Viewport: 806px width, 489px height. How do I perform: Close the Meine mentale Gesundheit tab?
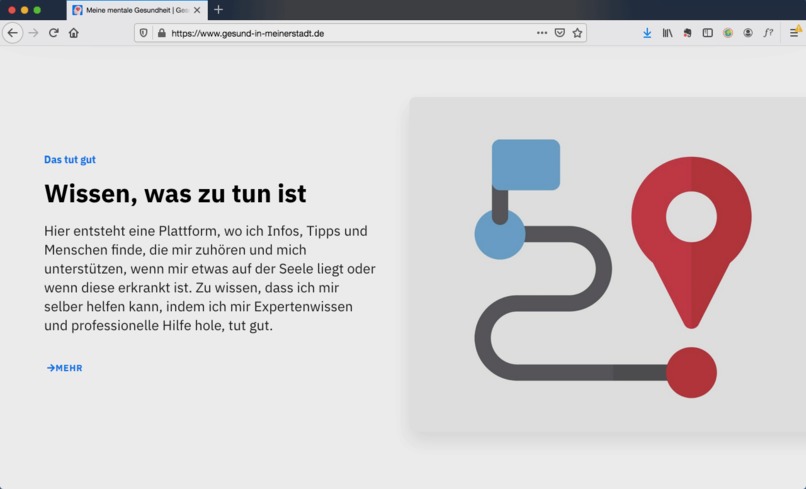pos(197,10)
